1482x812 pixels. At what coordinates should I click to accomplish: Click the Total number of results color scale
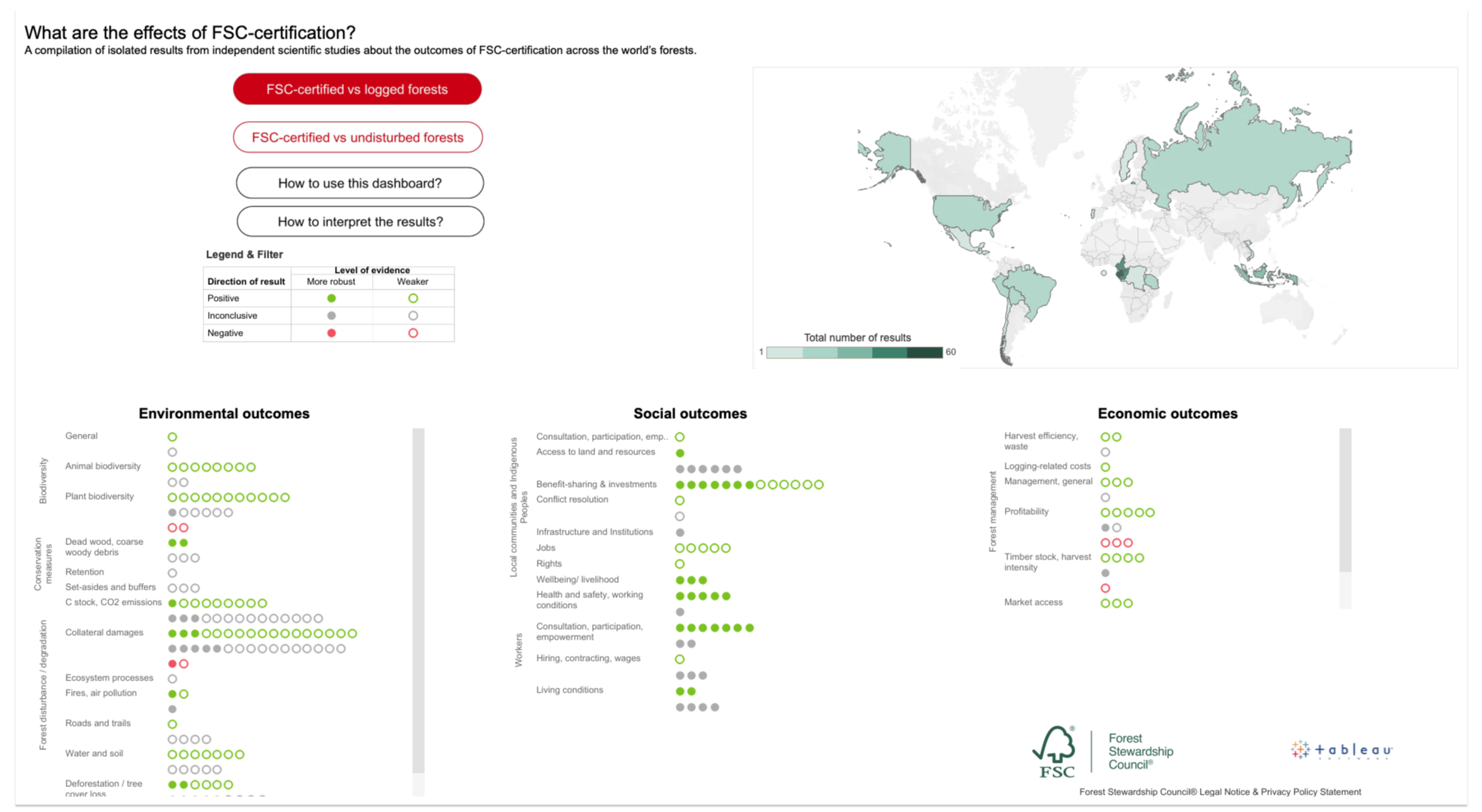pos(854,352)
